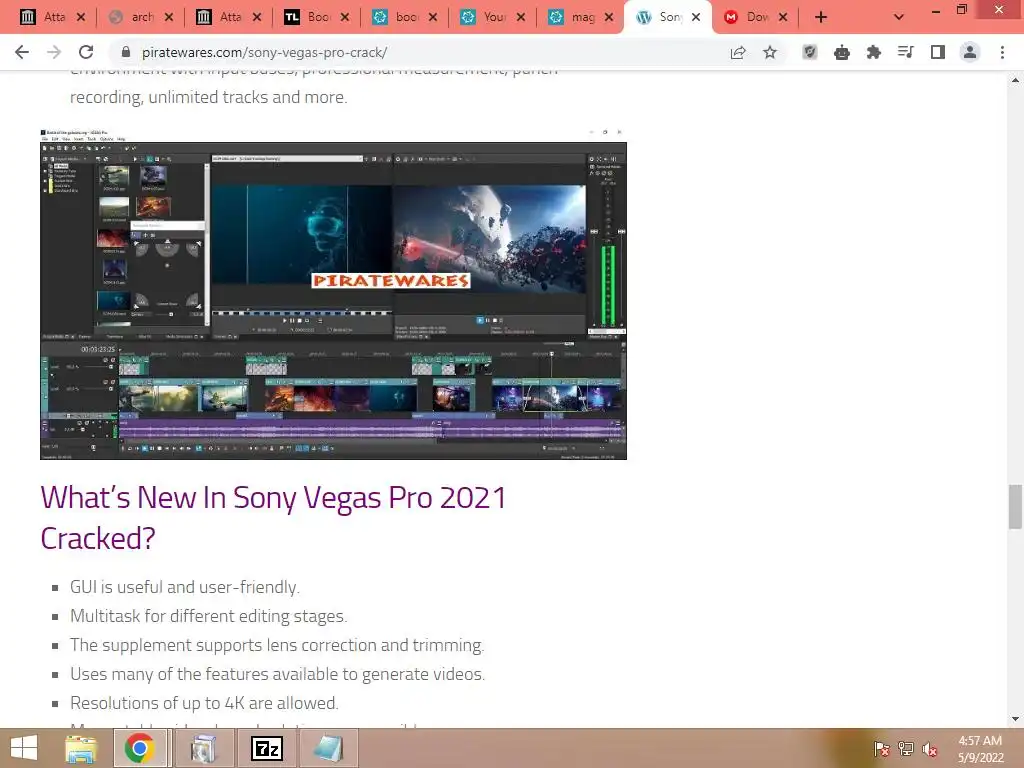Click text 'recording, unlimited tracks and more.'

209,97
